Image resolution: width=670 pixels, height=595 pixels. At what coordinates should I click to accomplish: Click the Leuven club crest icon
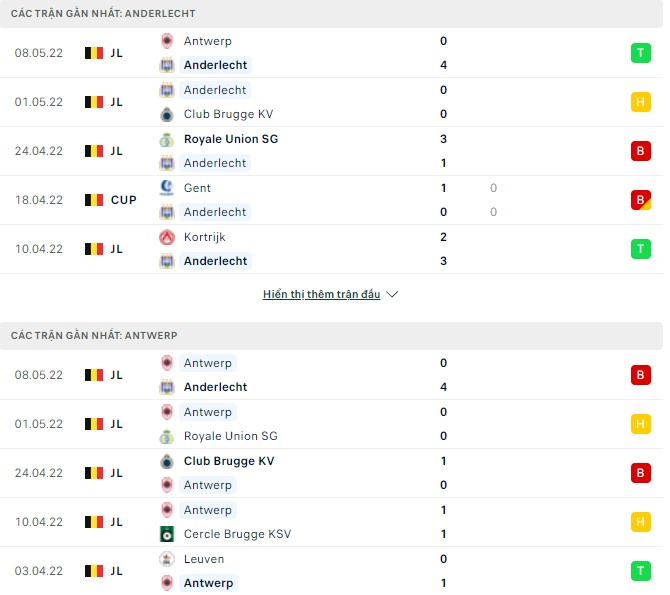(x=166, y=559)
